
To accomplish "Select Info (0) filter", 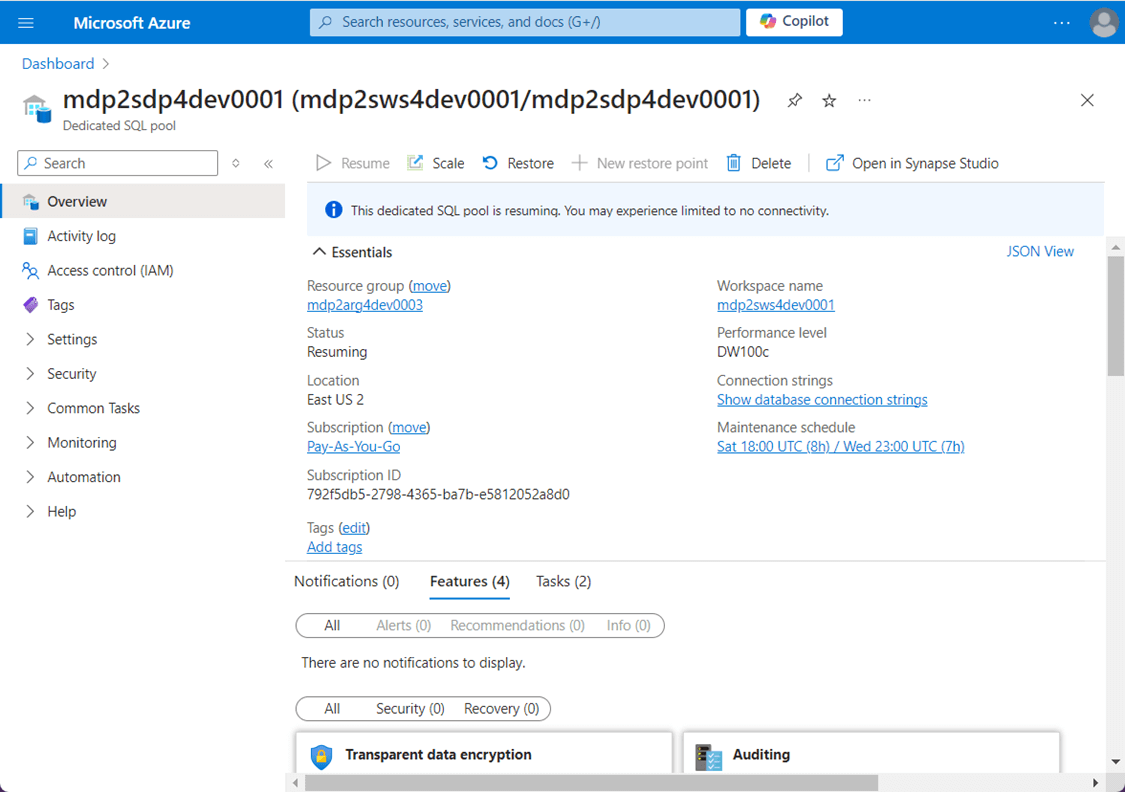I will pos(629,626).
